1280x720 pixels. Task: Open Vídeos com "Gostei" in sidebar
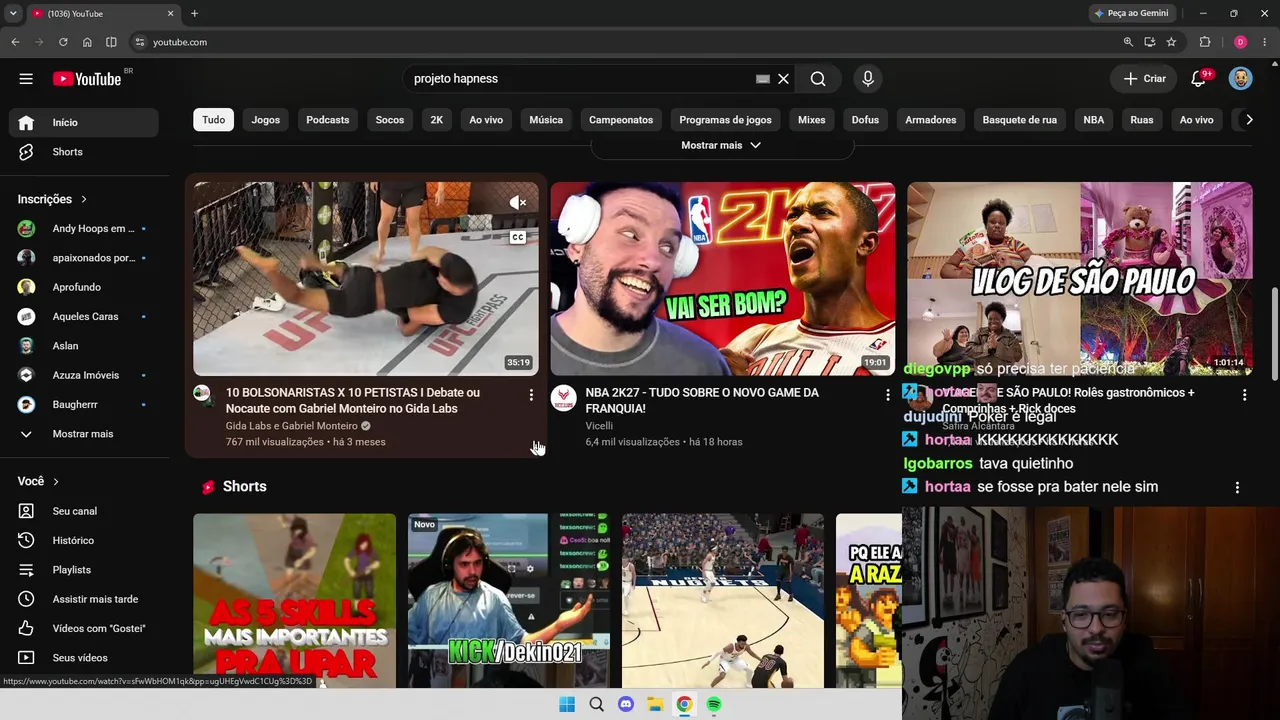[x=84, y=628]
